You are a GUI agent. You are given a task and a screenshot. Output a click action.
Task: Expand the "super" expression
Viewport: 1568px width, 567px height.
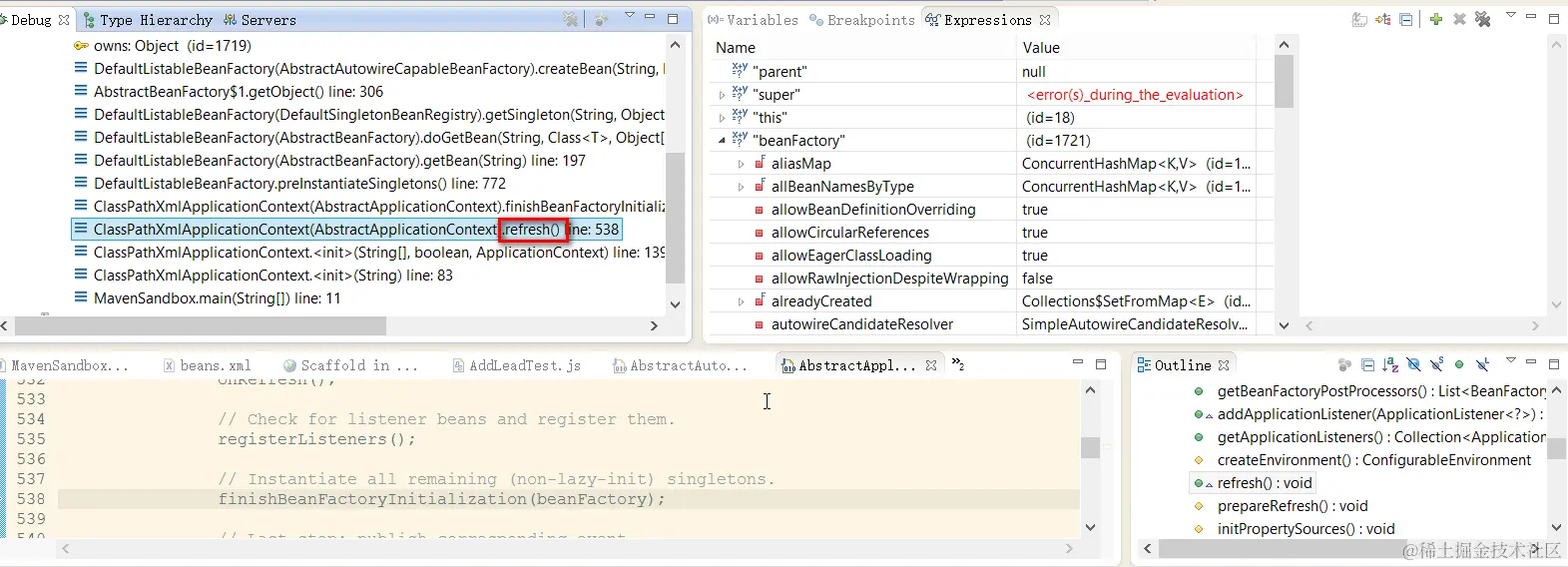[723, 95]
